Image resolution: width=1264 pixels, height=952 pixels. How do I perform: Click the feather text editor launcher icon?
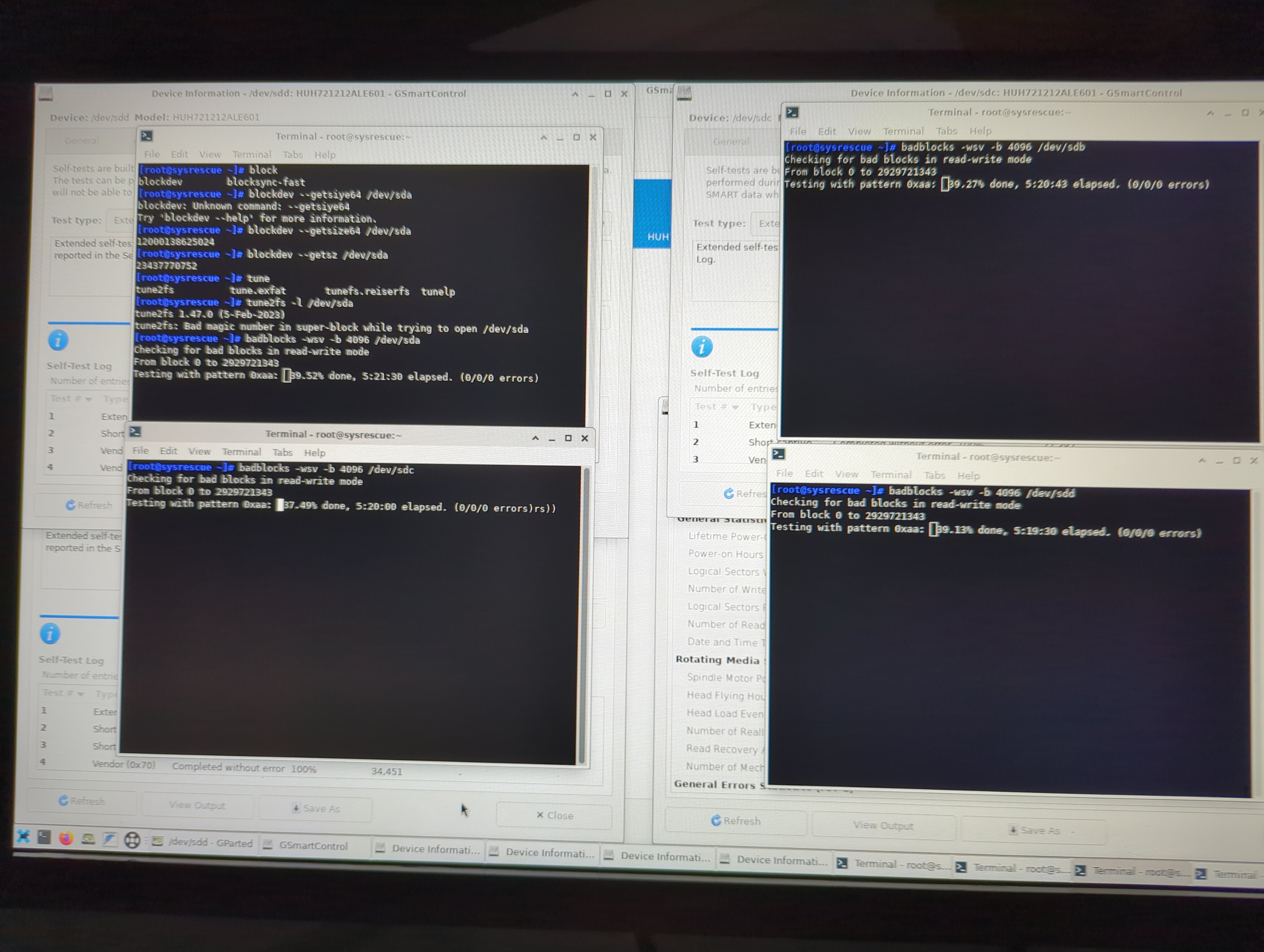(x=110, y=839)
